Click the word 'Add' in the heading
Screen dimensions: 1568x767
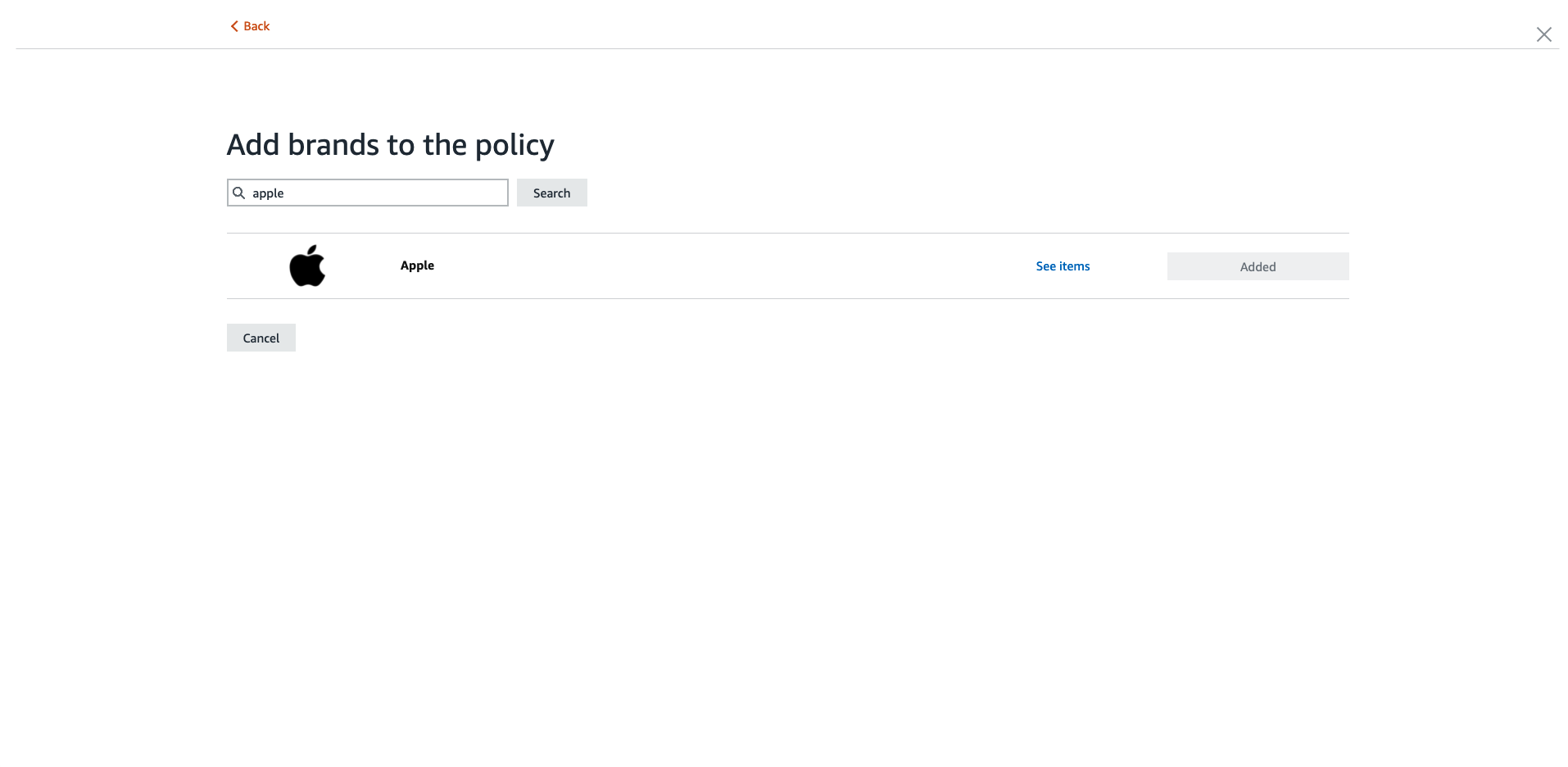coord(253,145)
